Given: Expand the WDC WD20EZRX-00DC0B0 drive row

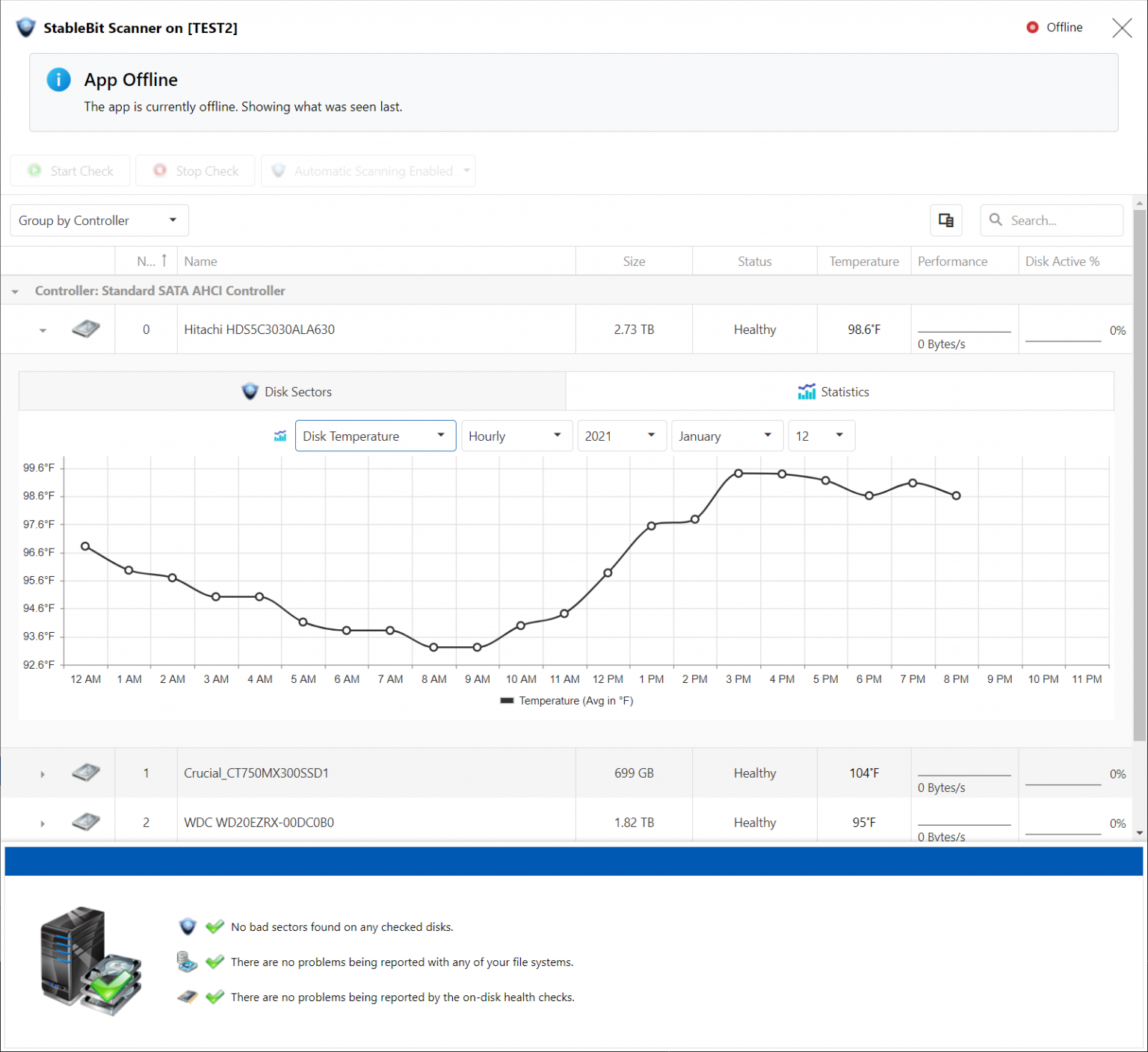Looking at the screenshot, I should coord(43,823).
